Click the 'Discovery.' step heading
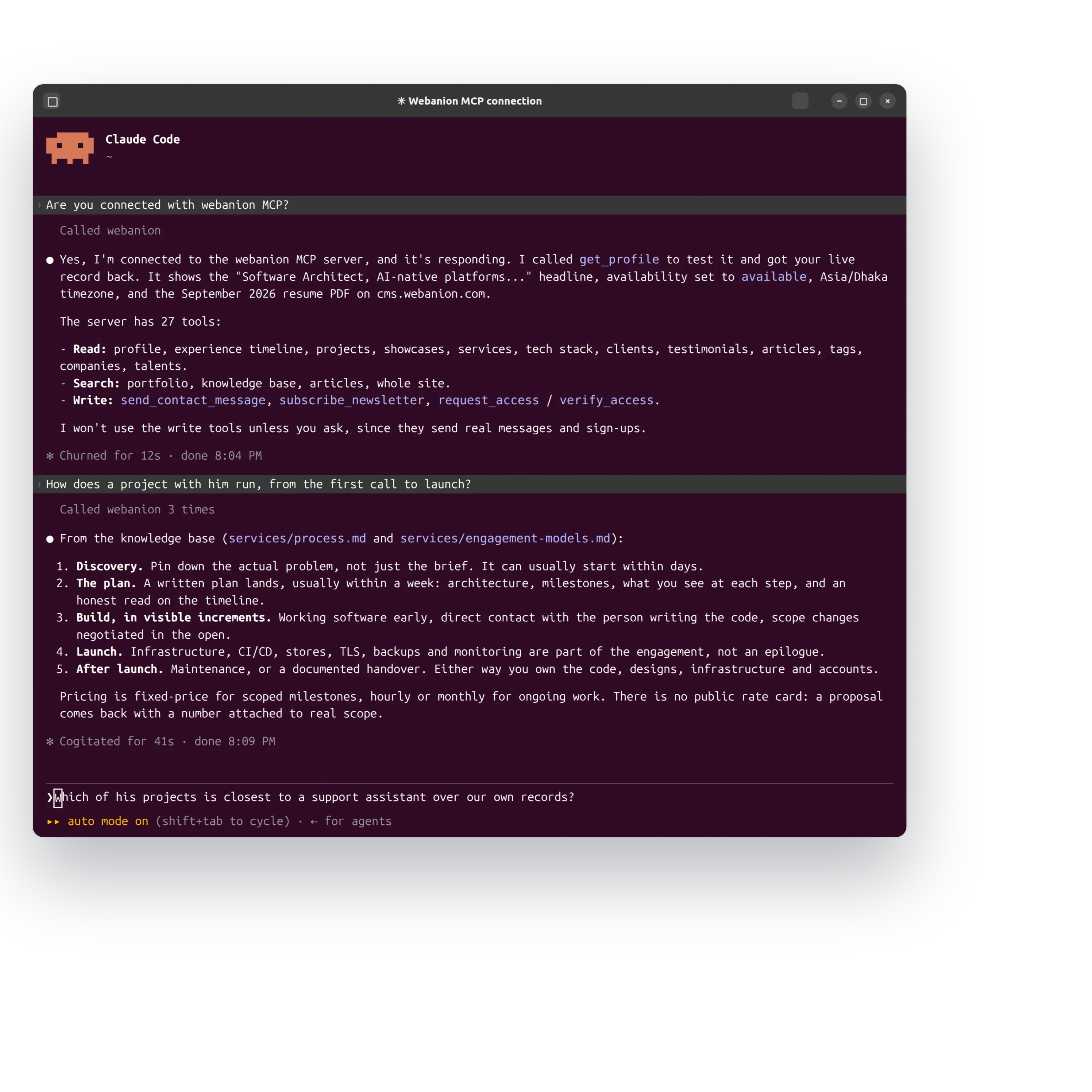1092x1092 pixels. tap(109, 566)
